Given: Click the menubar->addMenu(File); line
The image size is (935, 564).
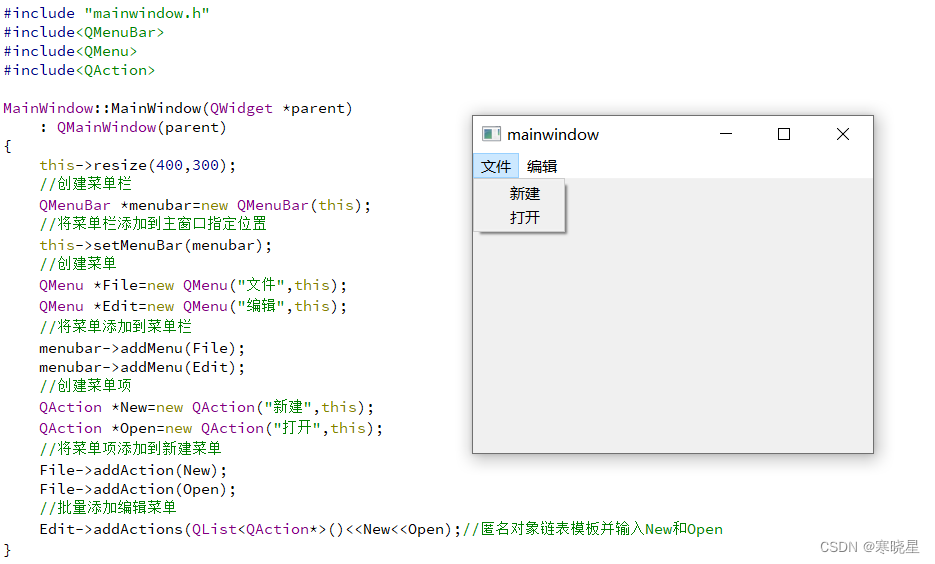Looking at the screenshot, I should point(142,348).
